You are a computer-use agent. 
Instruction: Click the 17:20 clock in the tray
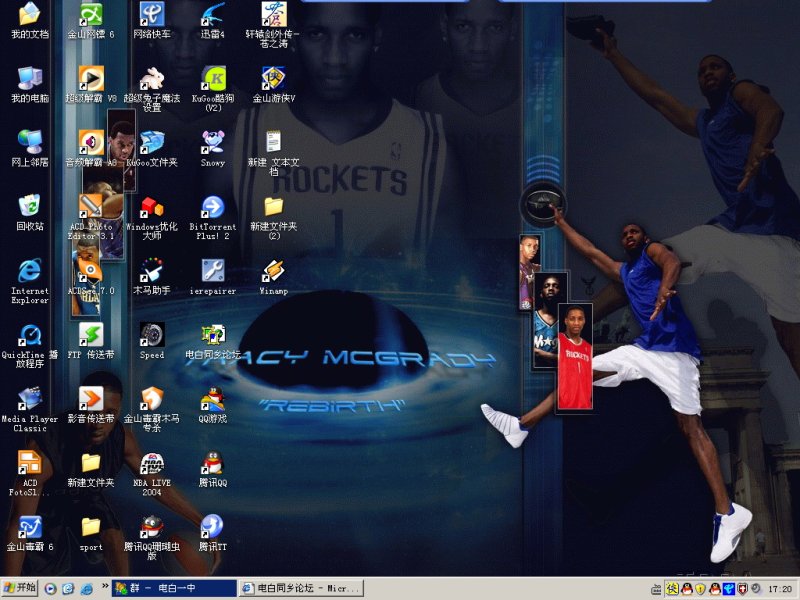pos(779,588)
